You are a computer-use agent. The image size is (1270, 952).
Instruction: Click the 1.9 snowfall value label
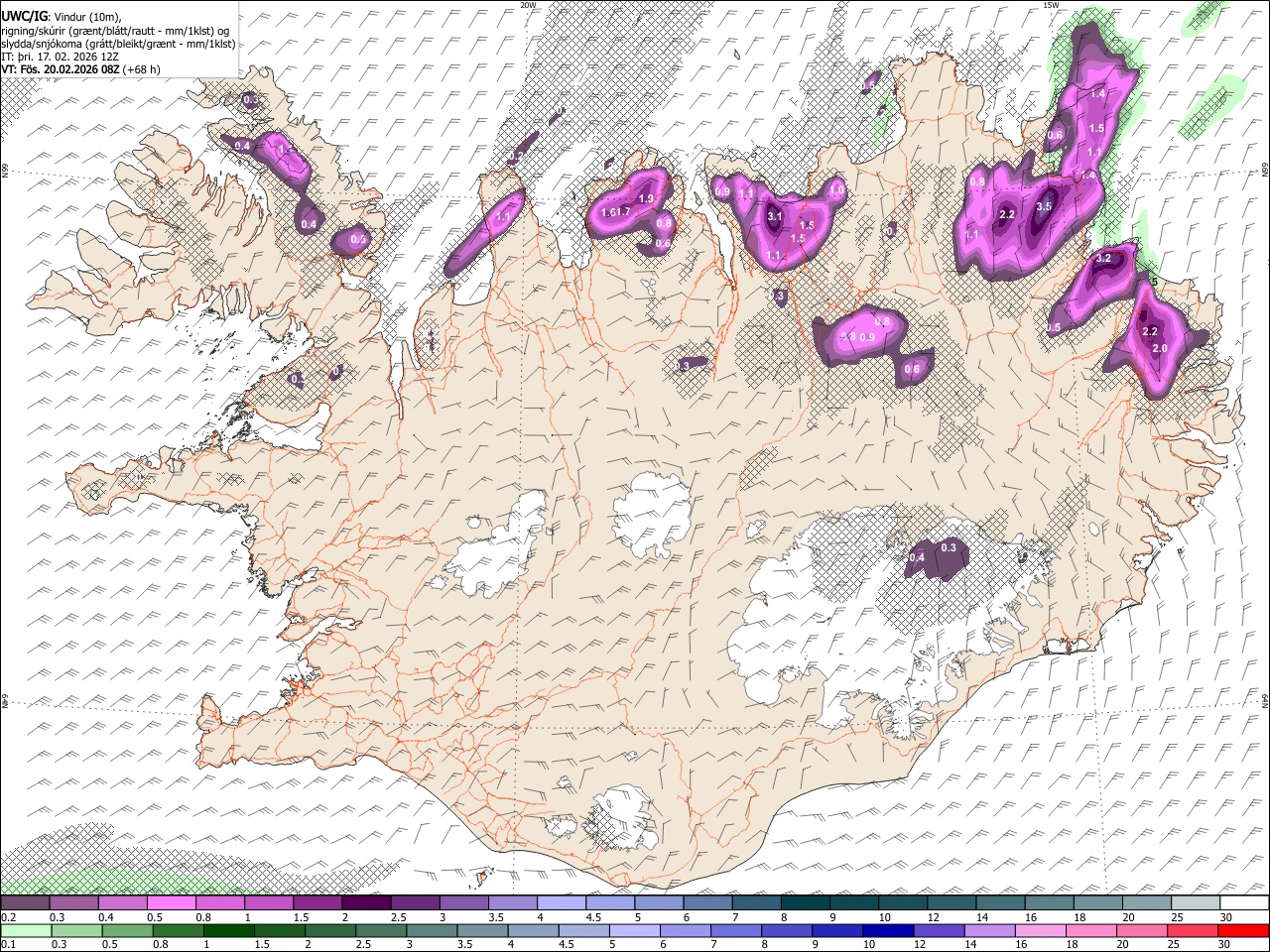(x=646, y=198)
